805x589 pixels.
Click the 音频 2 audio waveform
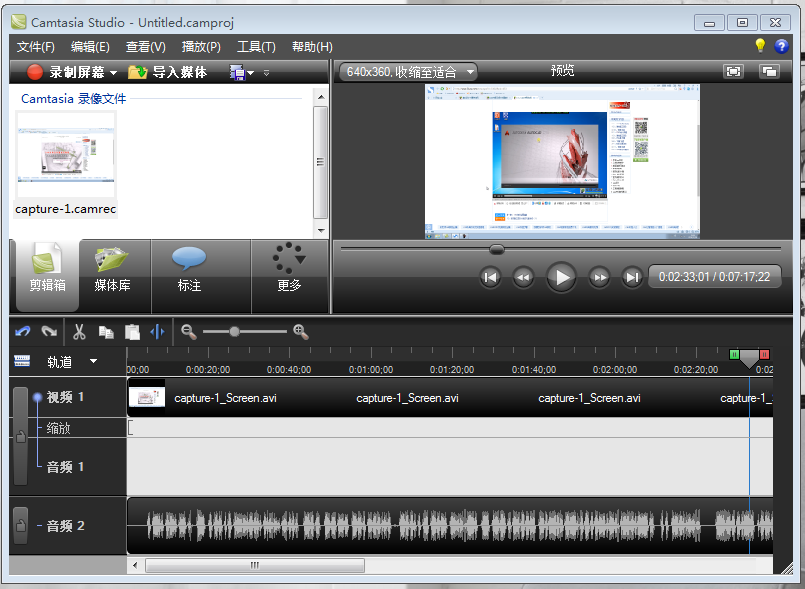coord(450,525)
